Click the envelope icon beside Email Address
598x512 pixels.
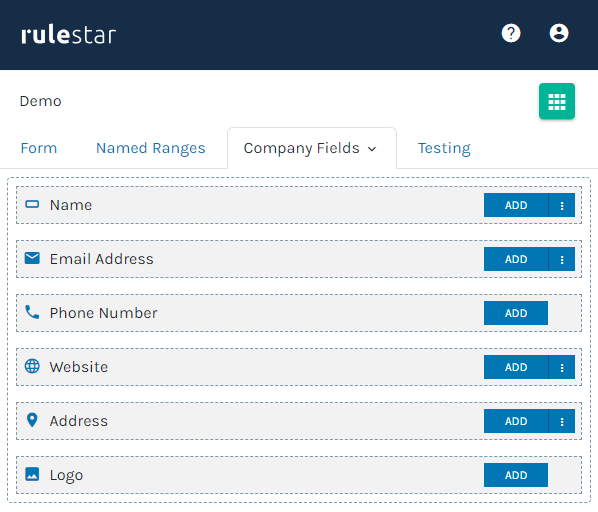(32, 258)
